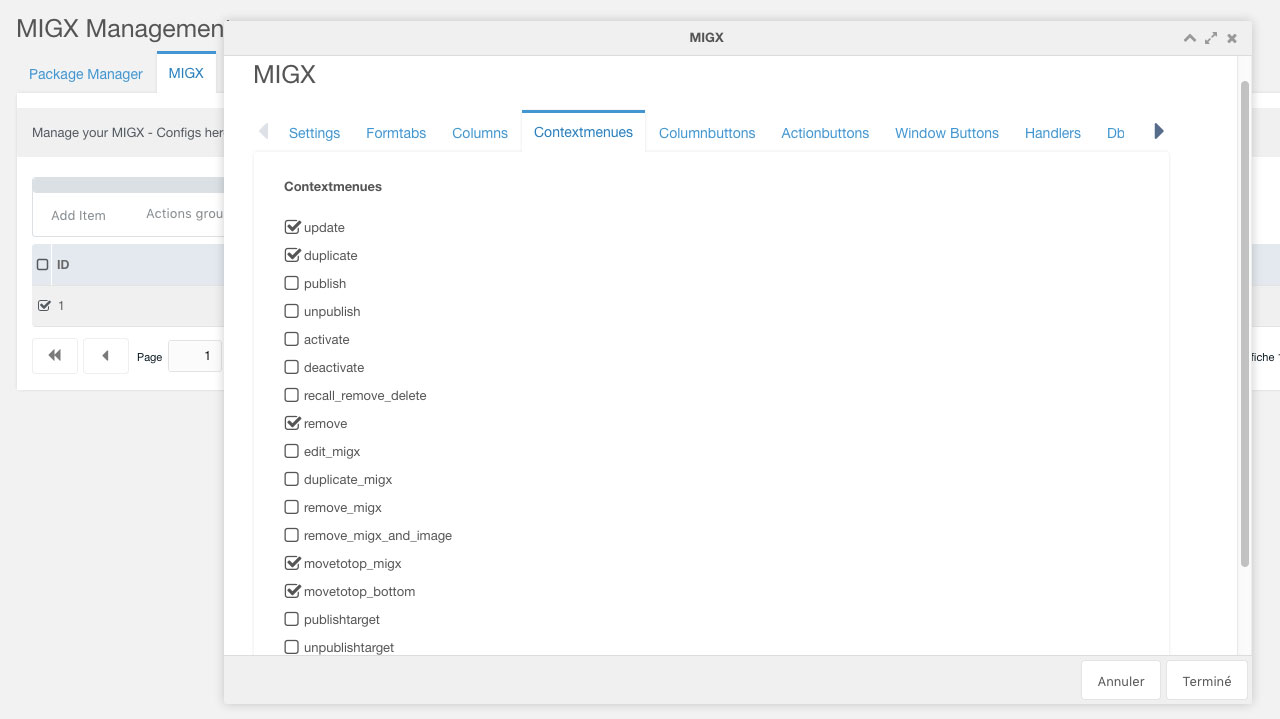Click Add Item in the background grid
The image size is (1280, 719).
click(78, 215)
